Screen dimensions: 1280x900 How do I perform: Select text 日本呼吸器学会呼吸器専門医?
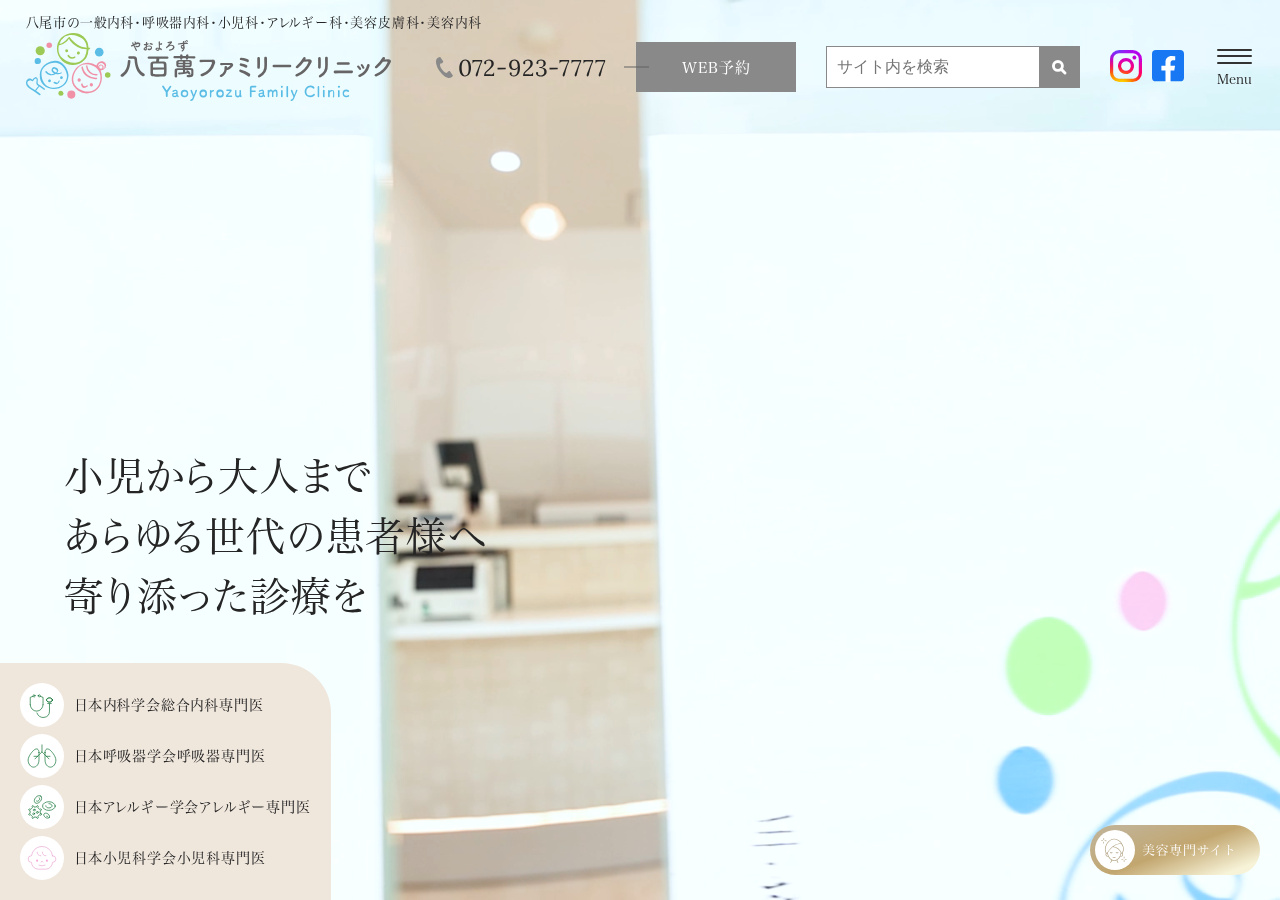(x=170, y=756)
